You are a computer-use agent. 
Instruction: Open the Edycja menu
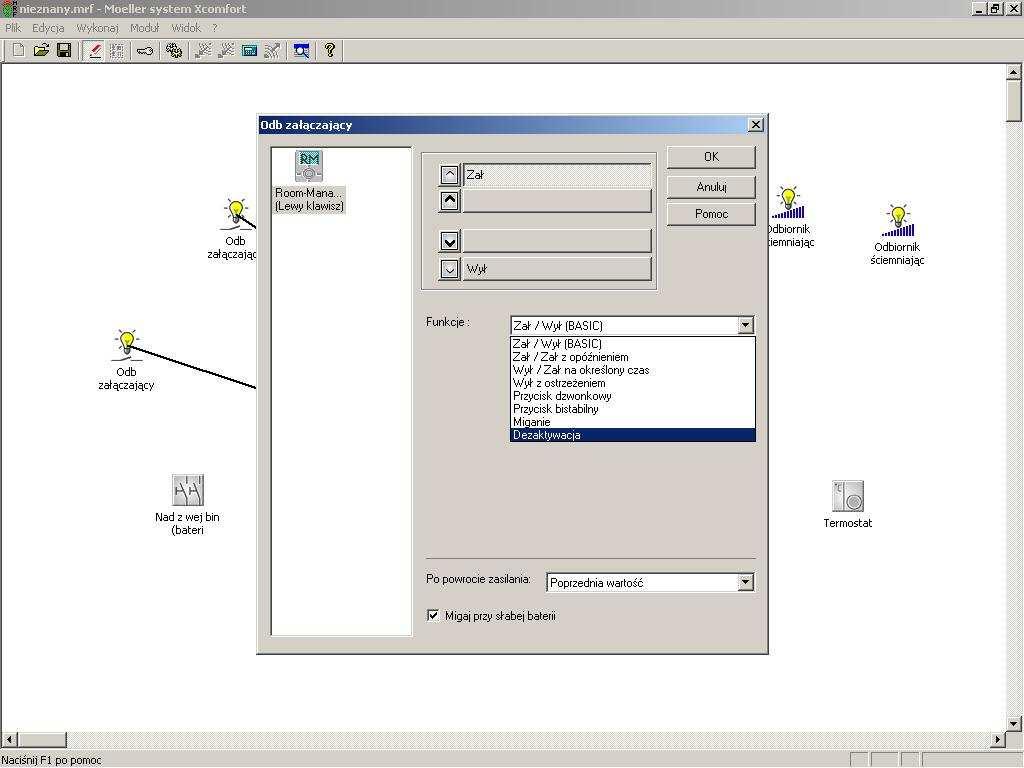pos(48,28)
